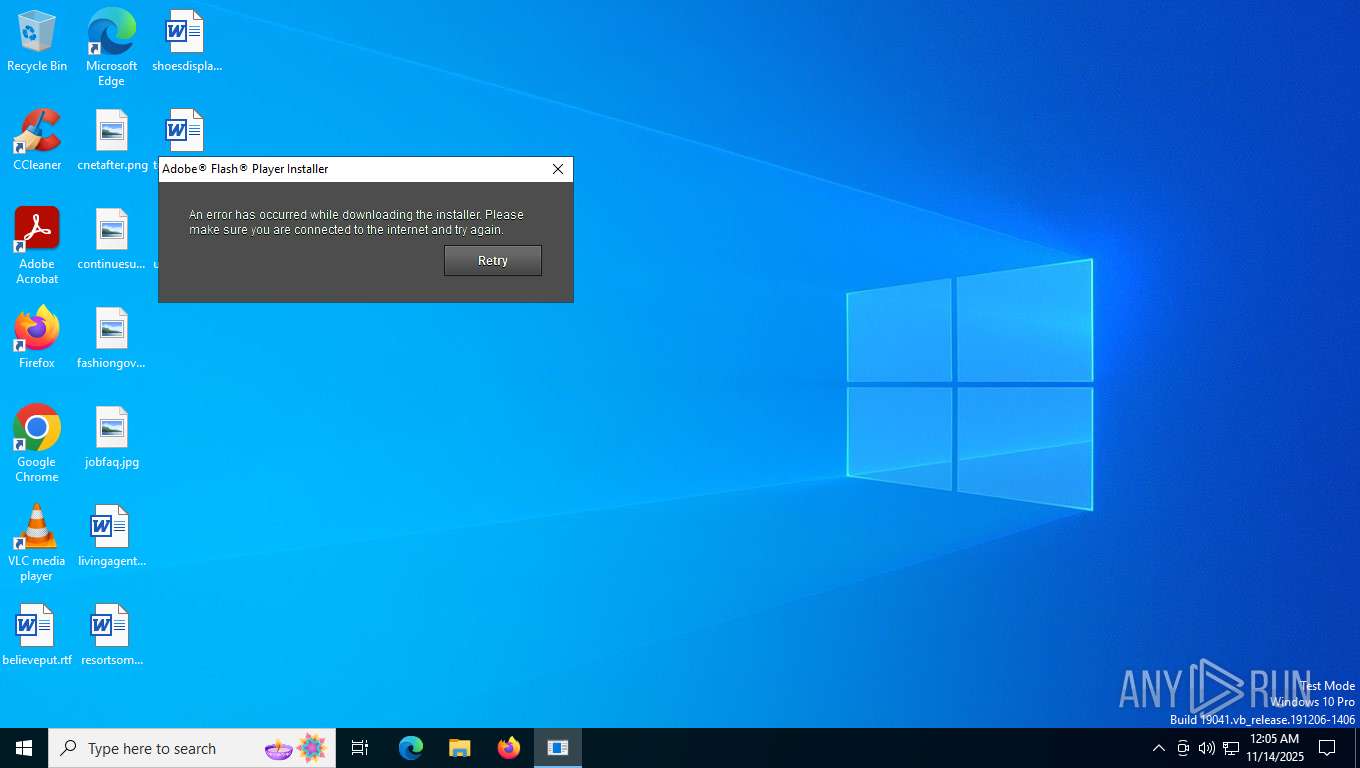The image size is (1360, 768).
Task: Select the VLC media player shortcut
Action: (x=37, y=543)
